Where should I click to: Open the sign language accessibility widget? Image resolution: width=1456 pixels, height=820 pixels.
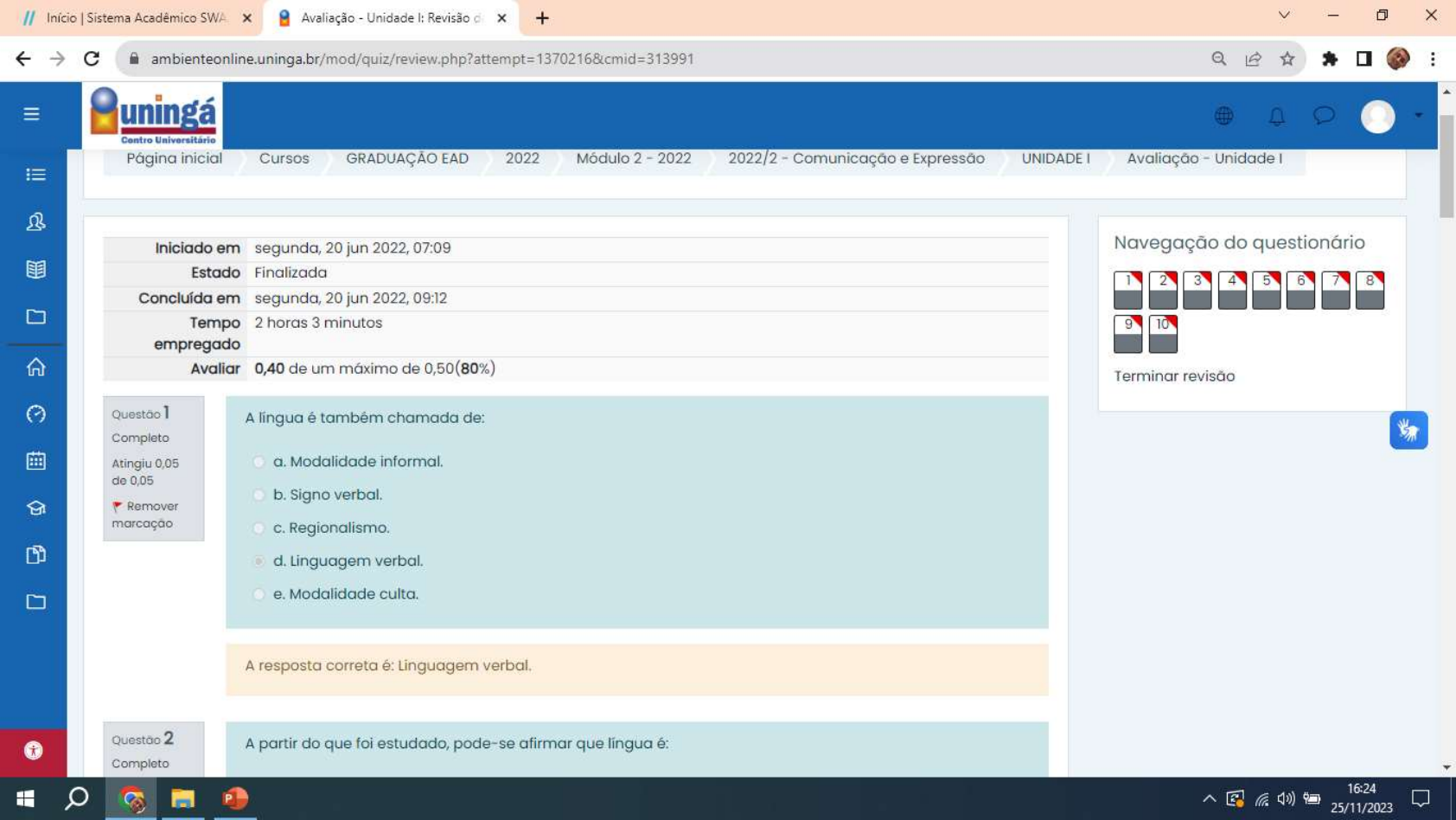coord(1408,430)
